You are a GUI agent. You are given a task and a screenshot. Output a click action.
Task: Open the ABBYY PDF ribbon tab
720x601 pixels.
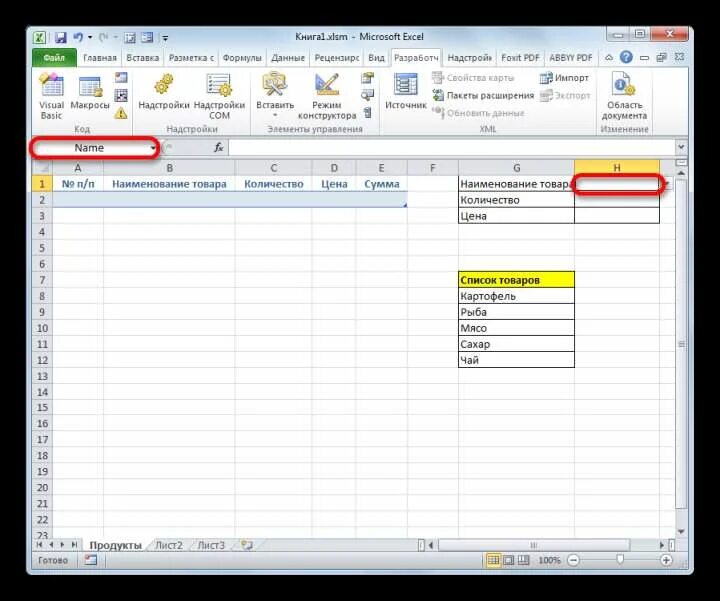click(x=571, y=58)
